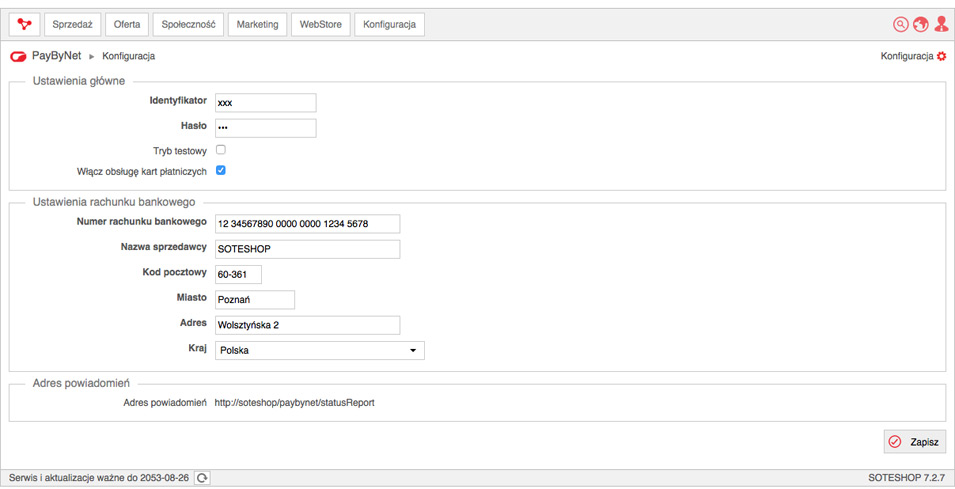Click the 'Serwis i aktualizacje ważne do 2053-08-26' text
The height and width of the screenshot is (489, 955).
pos(99,478)
